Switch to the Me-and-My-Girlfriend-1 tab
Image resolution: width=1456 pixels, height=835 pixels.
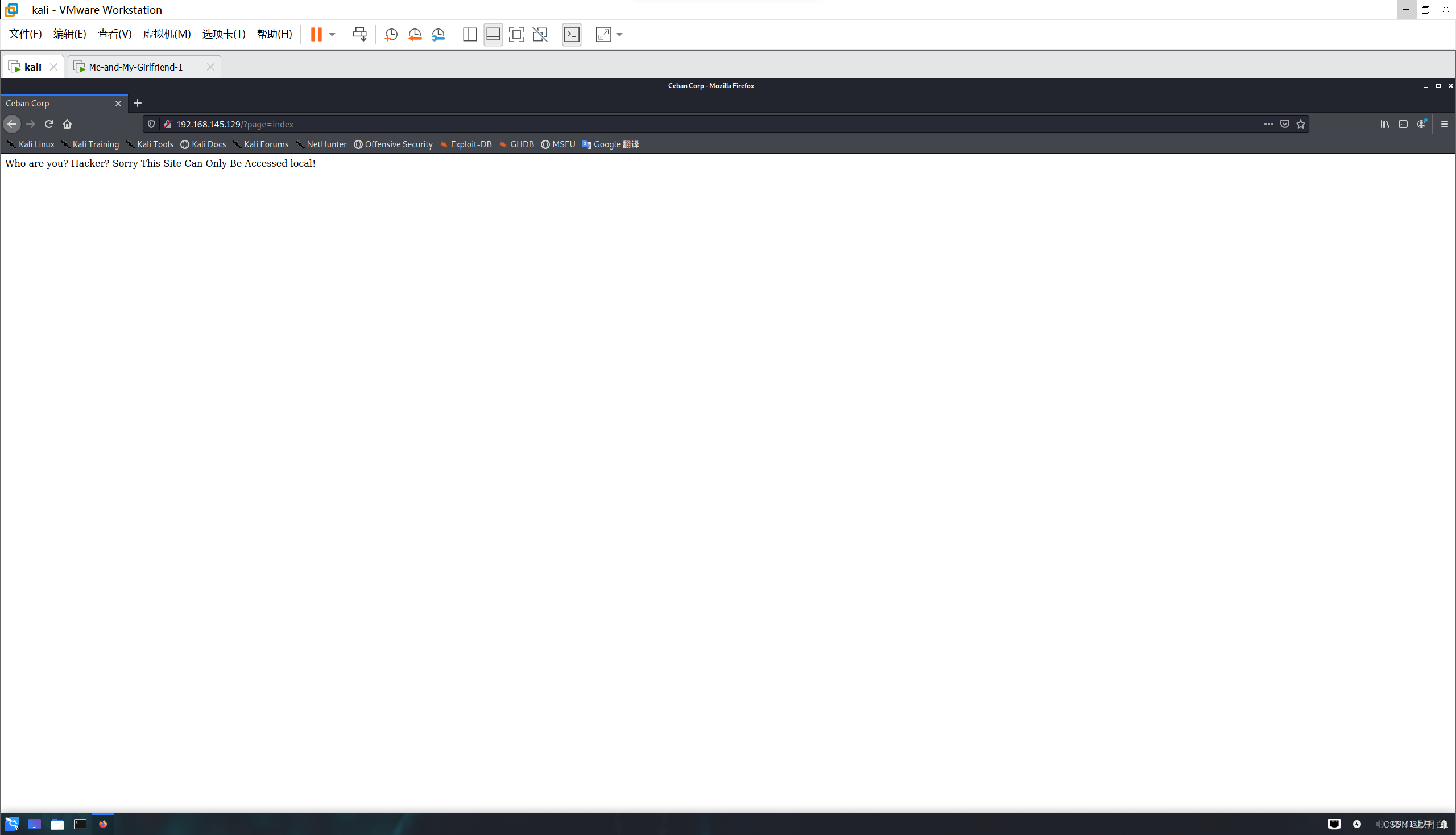[136, 67]
